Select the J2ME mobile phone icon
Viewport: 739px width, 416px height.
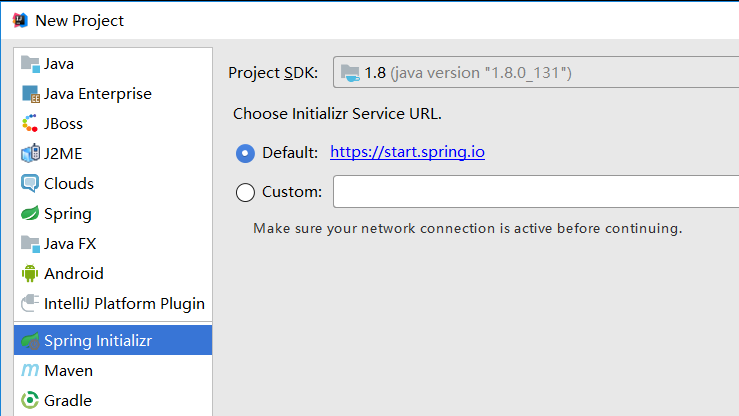click(x=30, y=154)
